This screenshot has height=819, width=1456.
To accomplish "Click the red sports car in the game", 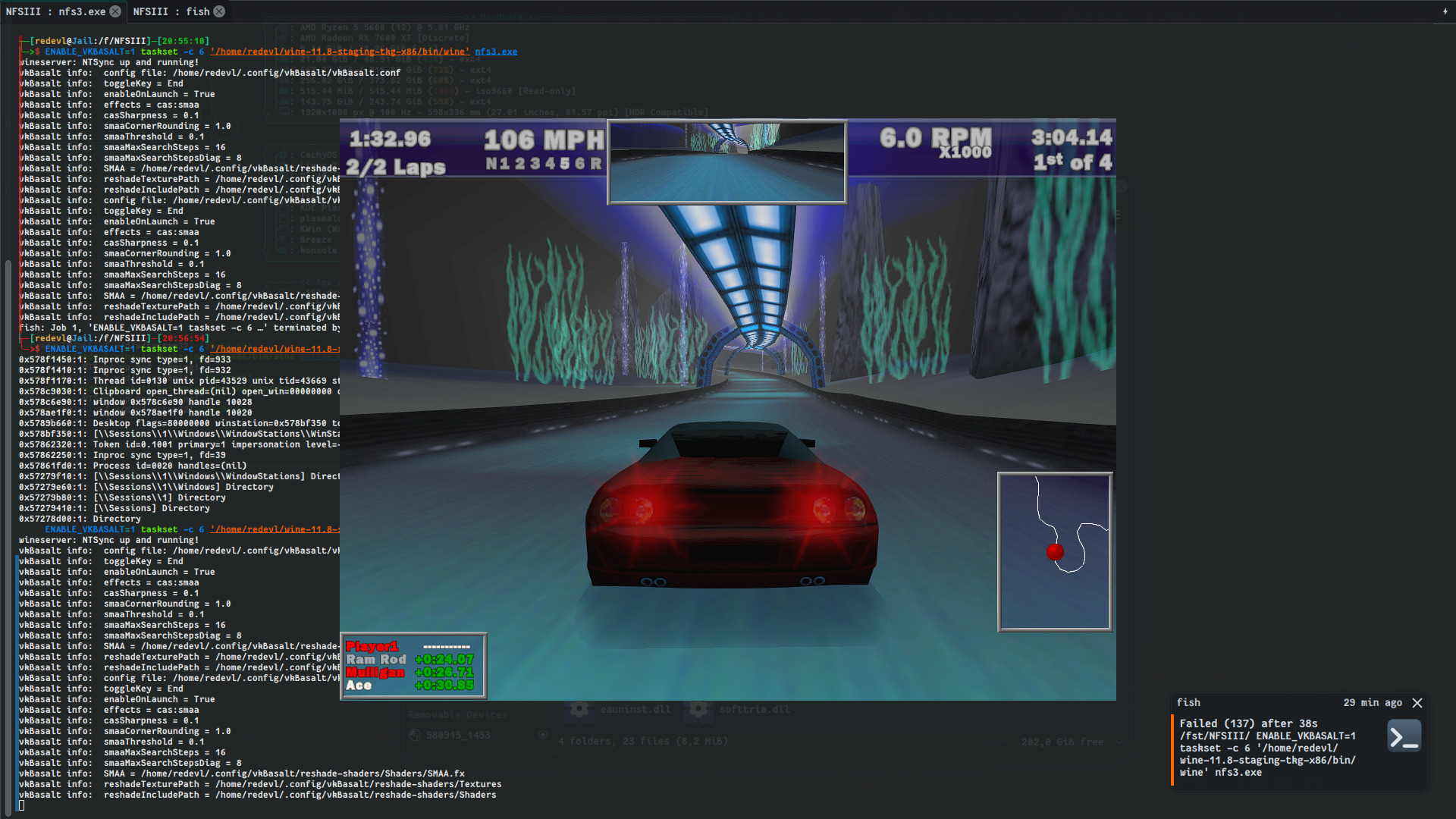I will 732,504.
